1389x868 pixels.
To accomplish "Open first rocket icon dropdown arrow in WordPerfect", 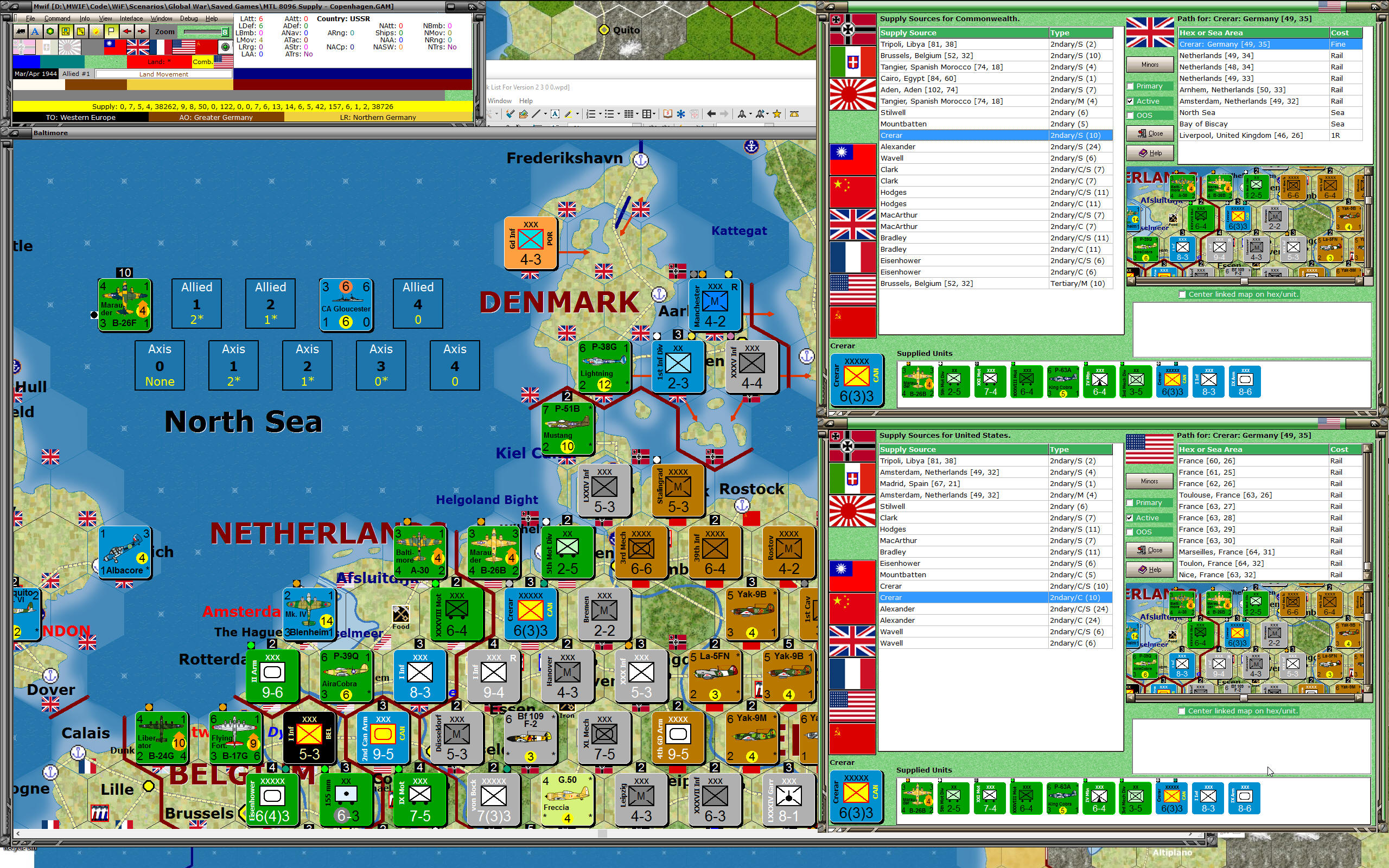I will 751,114.
